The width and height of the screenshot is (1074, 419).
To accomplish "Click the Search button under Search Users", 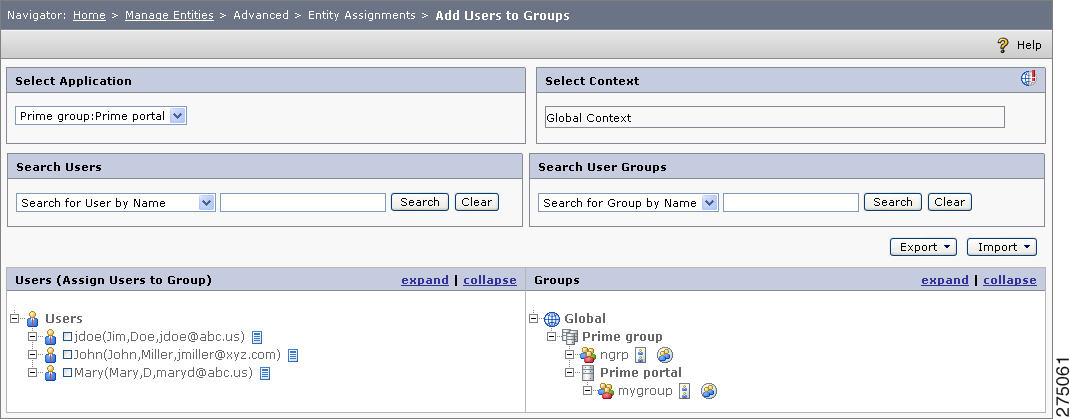I will (420, 202).
